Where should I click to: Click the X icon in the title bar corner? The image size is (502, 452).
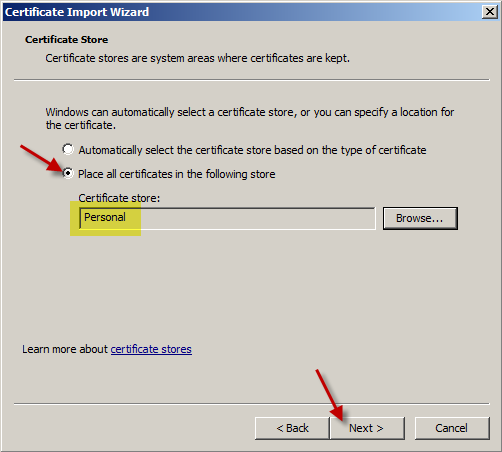[490, 12]
